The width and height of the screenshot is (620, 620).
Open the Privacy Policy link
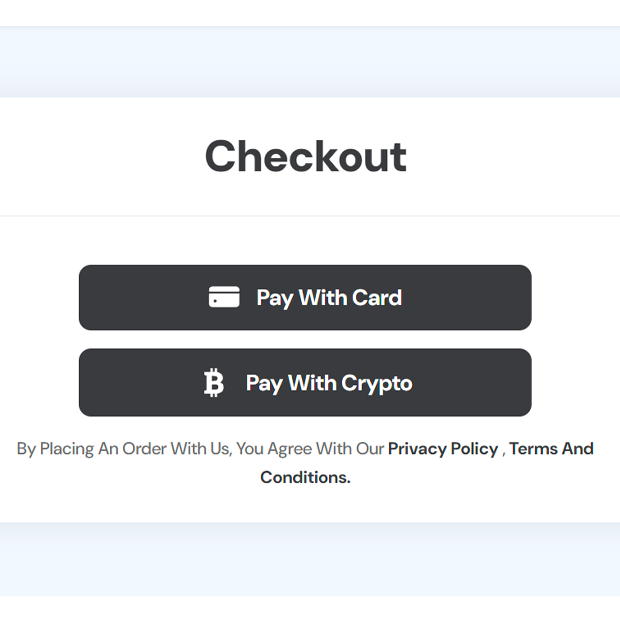pyautogui.click(x=442, y=449)
